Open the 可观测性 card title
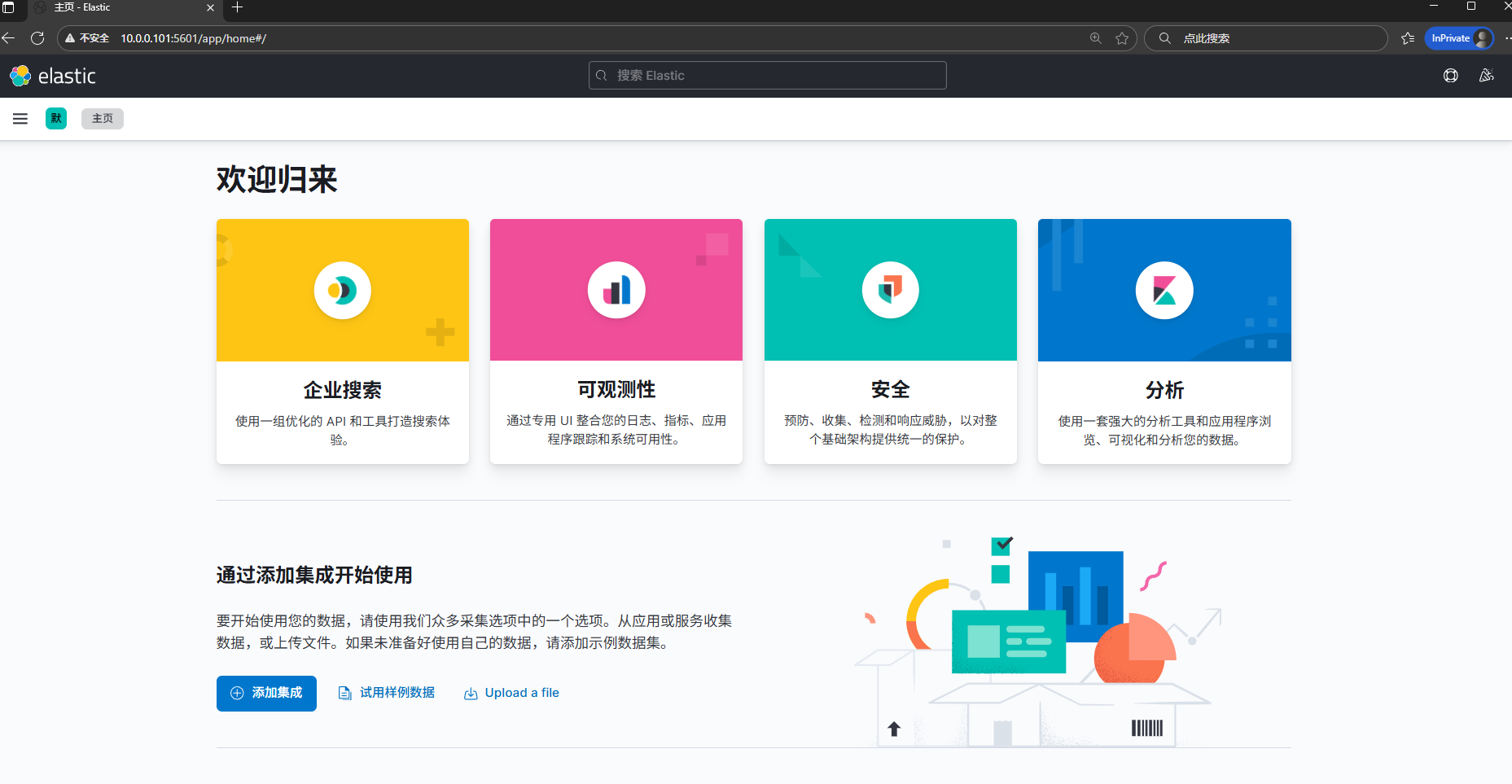This screenshot has width=1512, height=784. pos(616,389)
